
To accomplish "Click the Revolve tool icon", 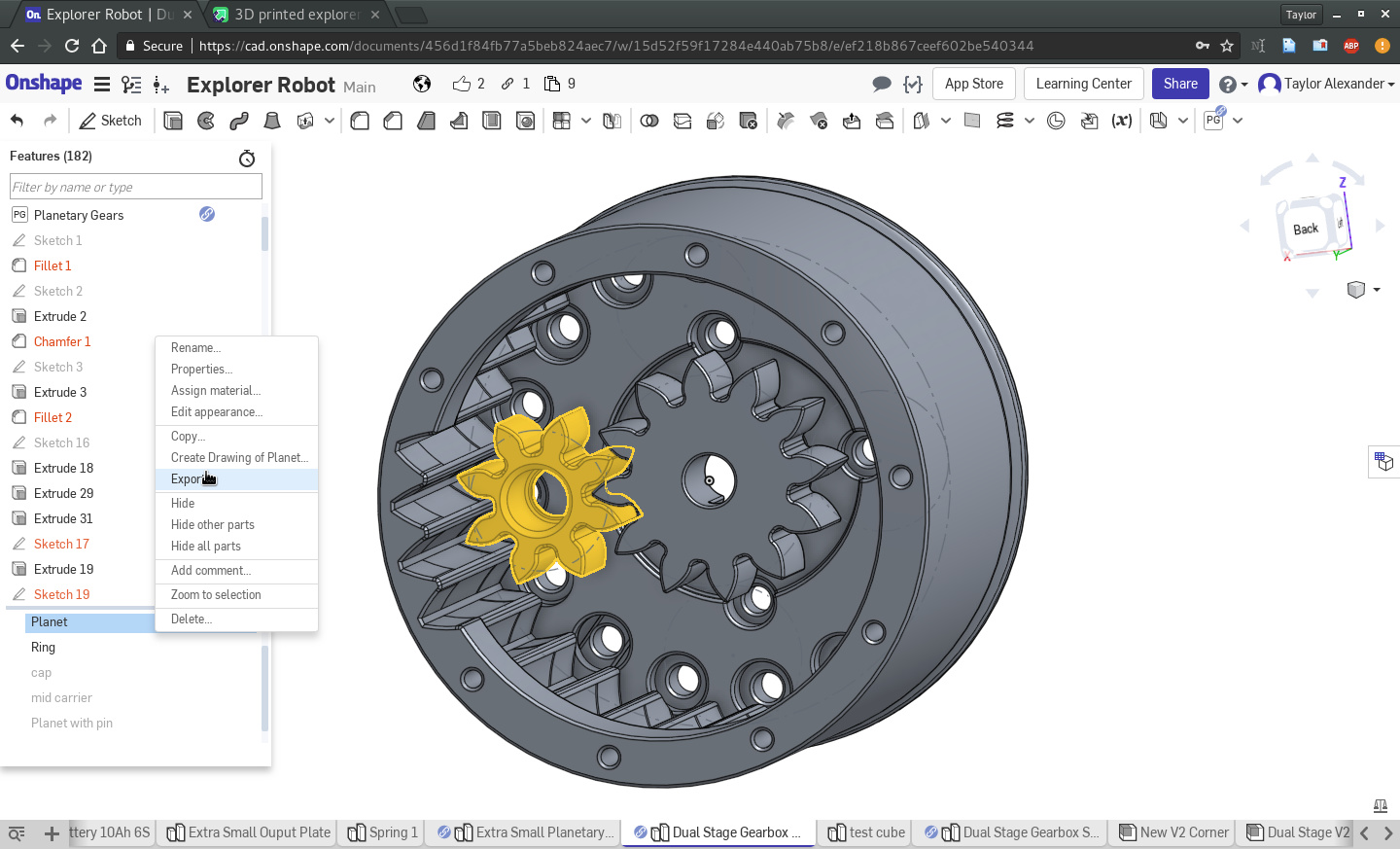I will tap(206, 121).
